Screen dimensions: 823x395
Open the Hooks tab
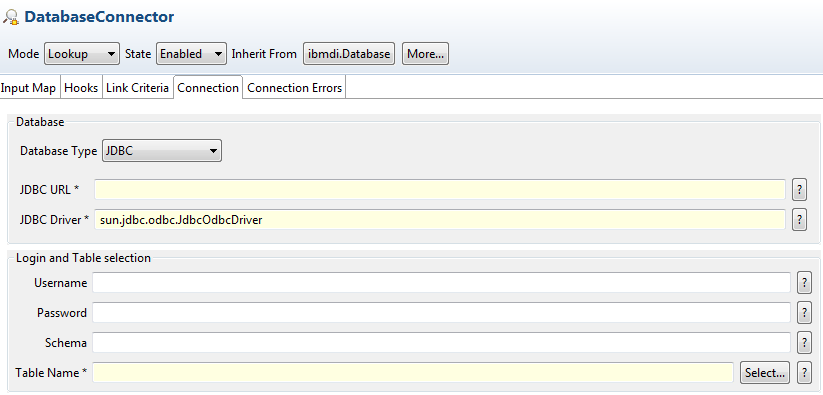pos(81,88)
